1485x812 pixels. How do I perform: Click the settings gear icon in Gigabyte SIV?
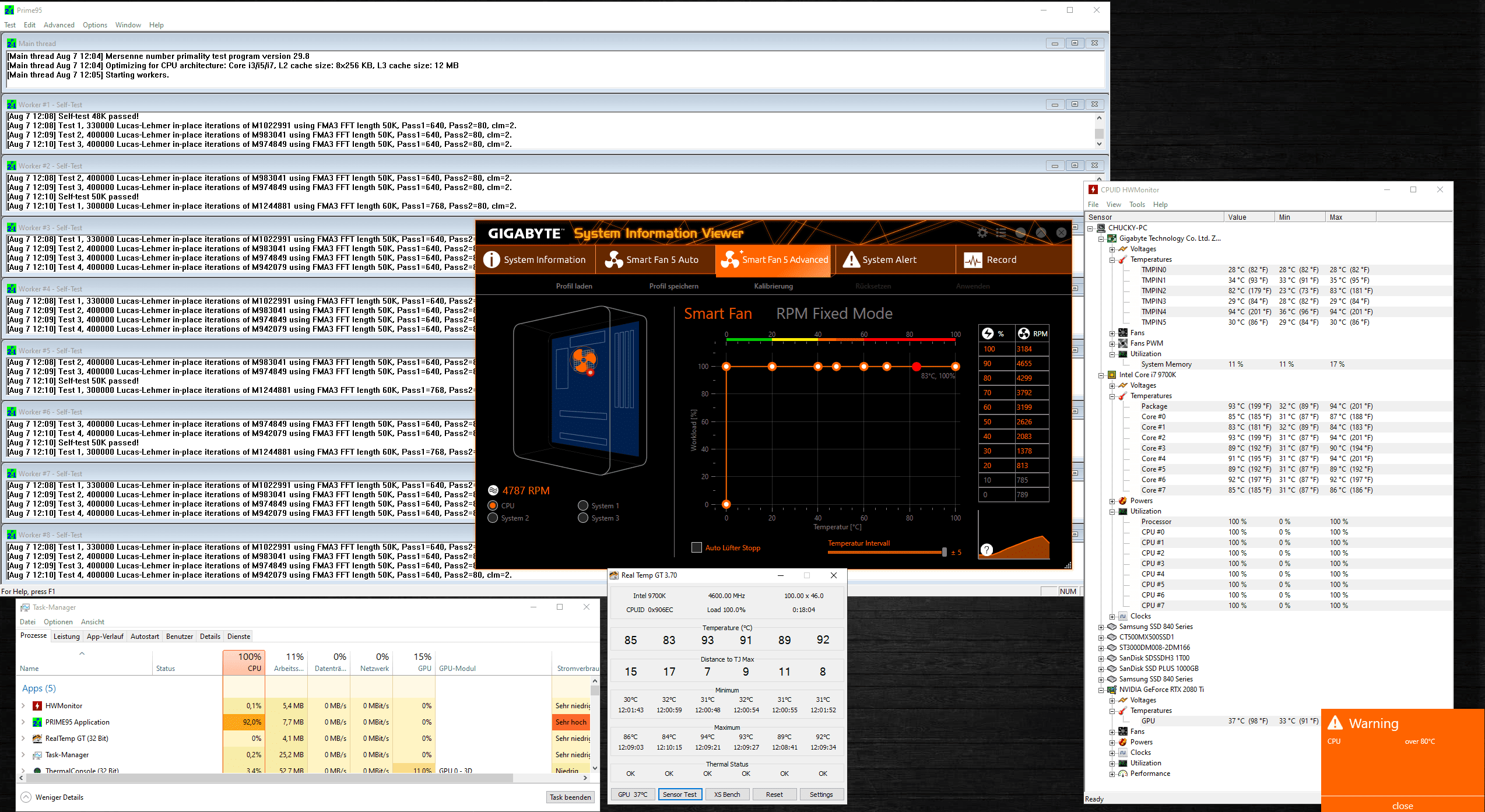pos(982,233)
